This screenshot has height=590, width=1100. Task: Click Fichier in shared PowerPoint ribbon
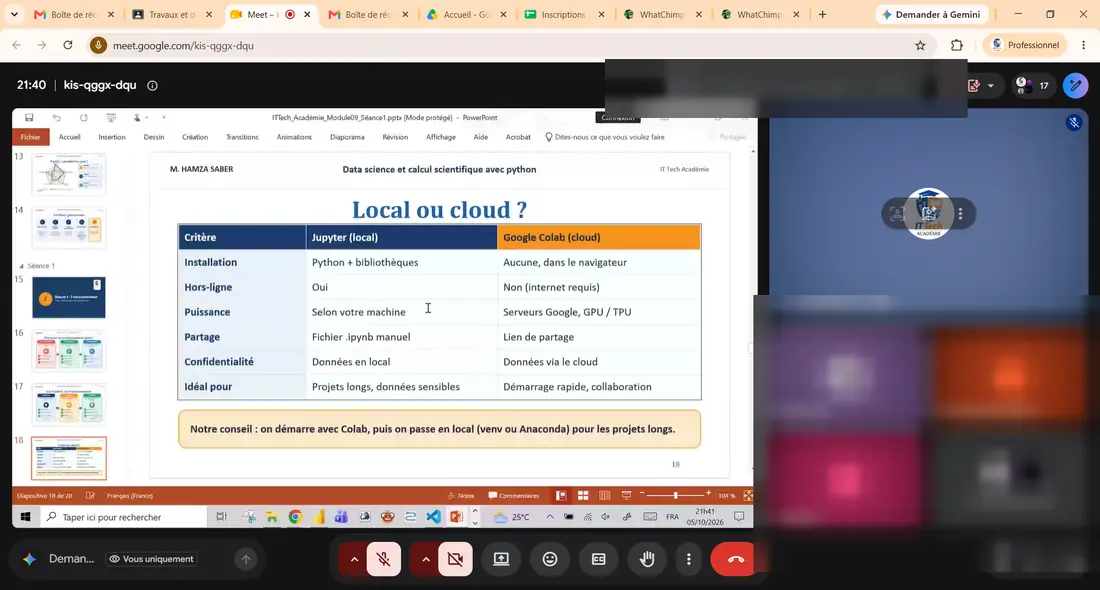click(30, 138)
